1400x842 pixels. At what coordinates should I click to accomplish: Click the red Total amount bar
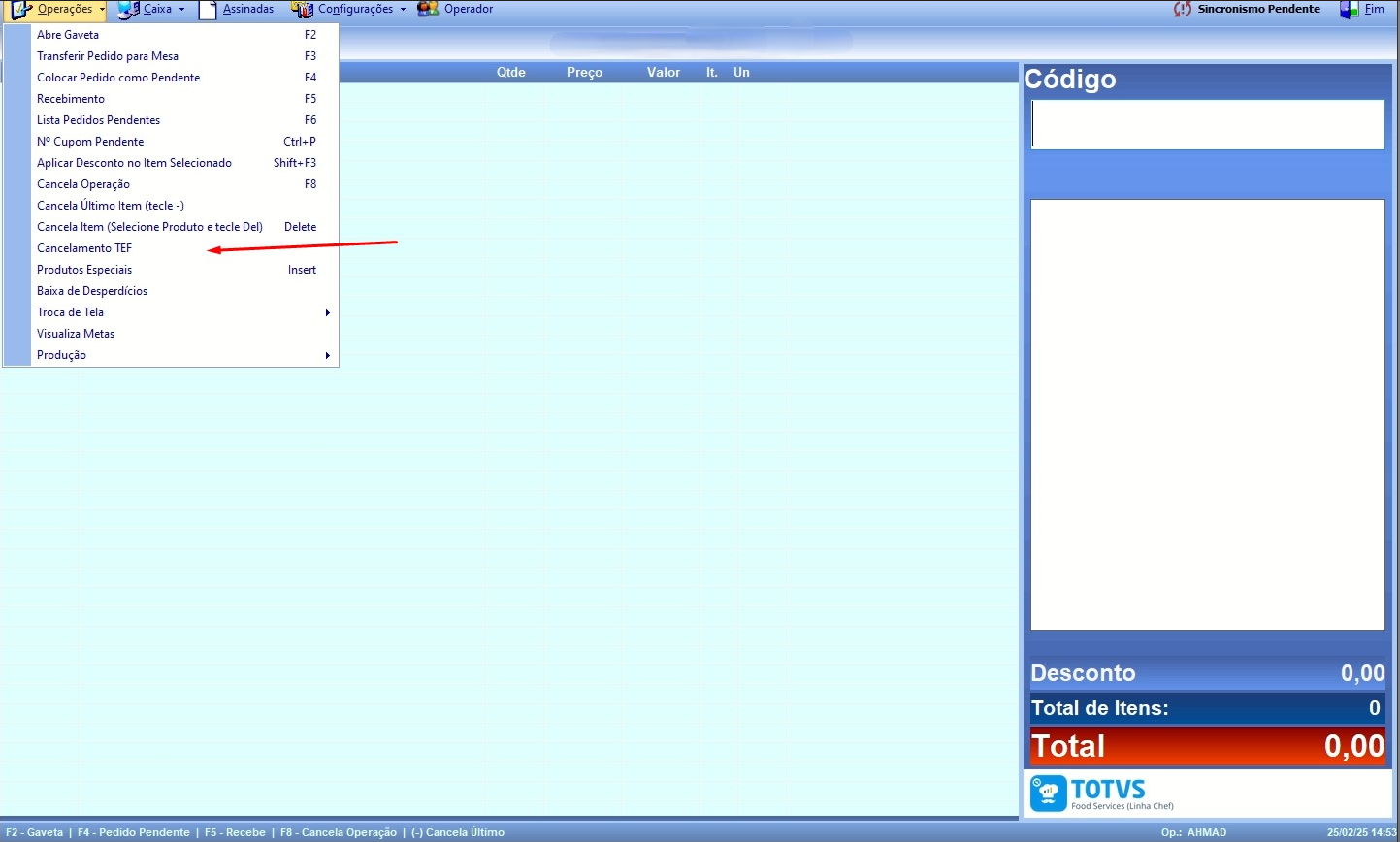[x=1208, y=746]
